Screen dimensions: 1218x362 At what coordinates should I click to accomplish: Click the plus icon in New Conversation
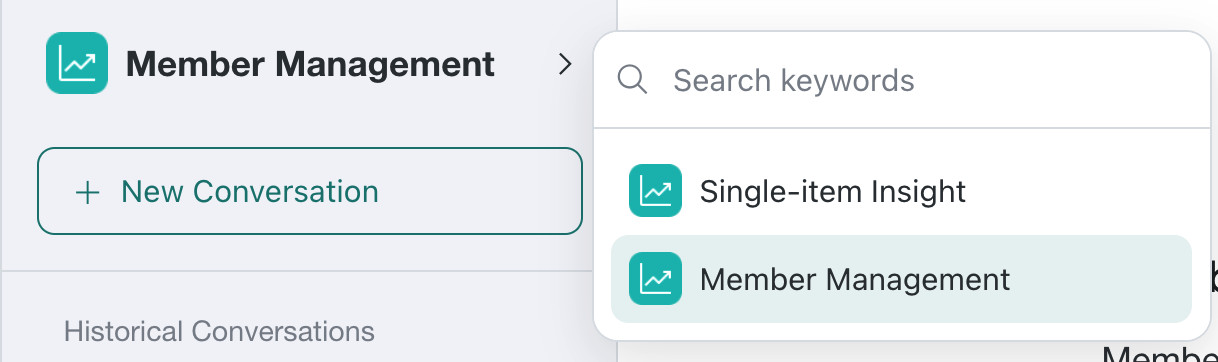tap(88, 192)
